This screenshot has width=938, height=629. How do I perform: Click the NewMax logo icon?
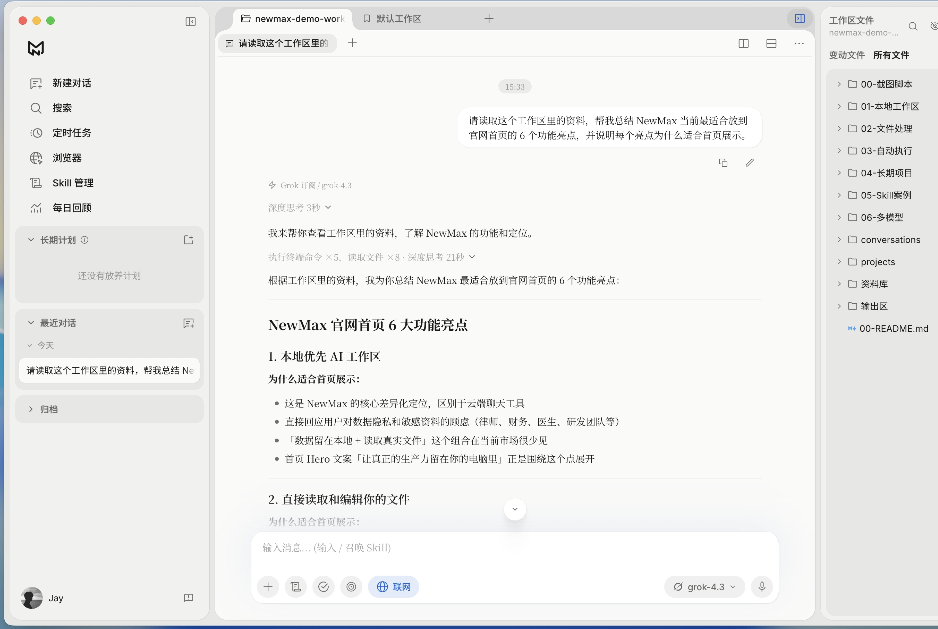36,48
